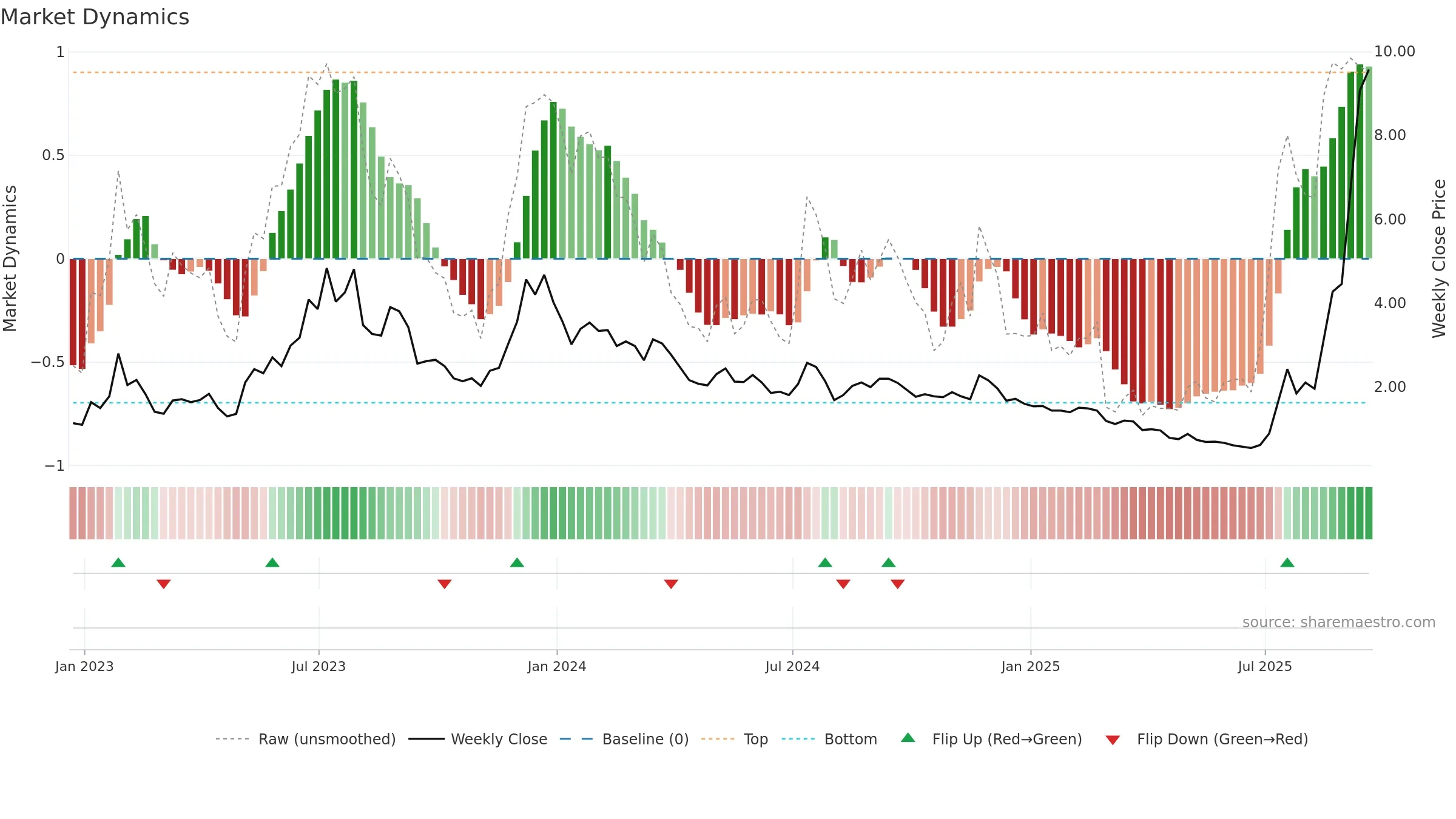Click the left axis tick label 0.5
The height and width of the screenshot is (819, 1456).
pos(53,155)
